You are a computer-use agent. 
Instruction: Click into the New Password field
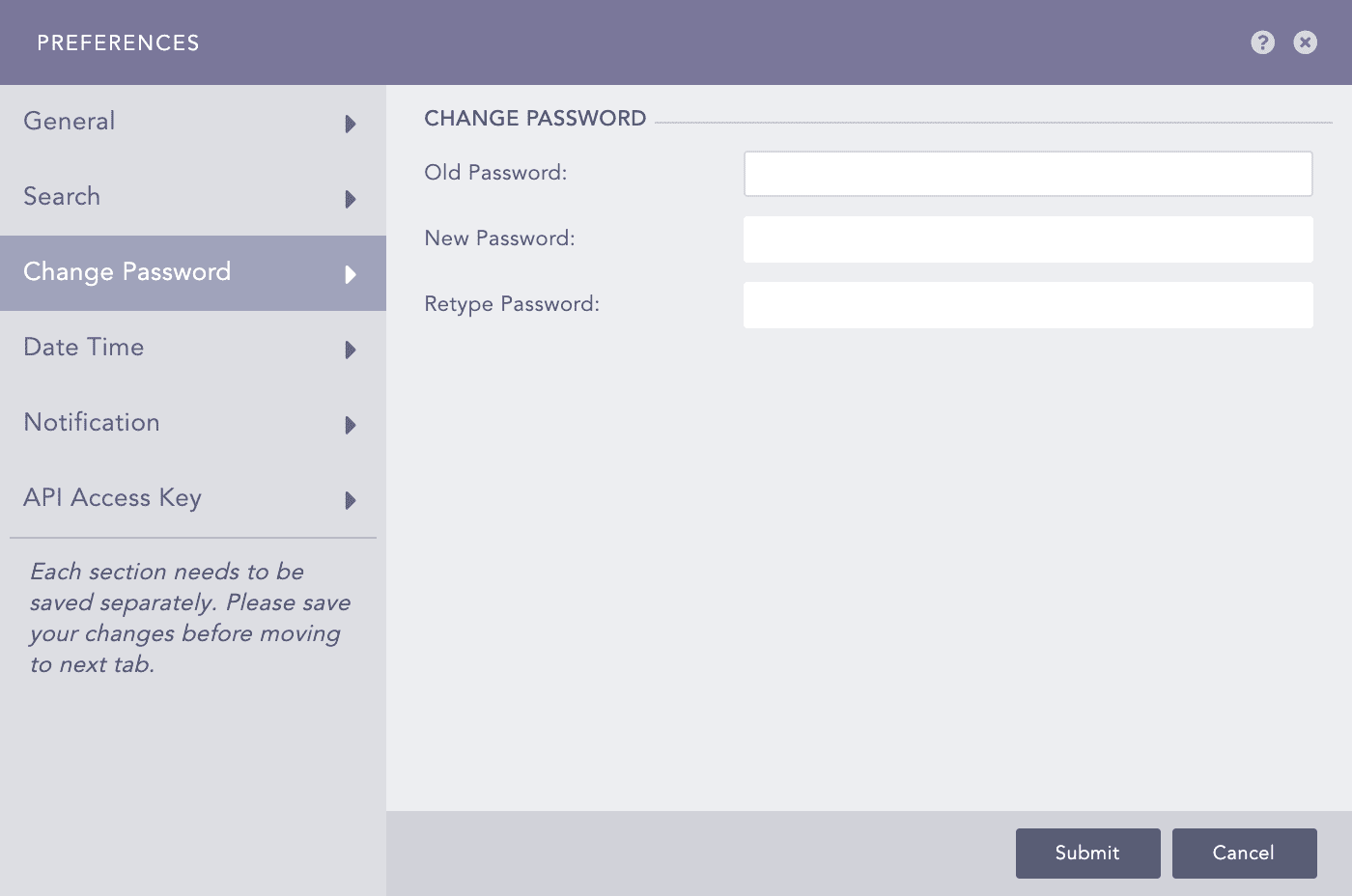[1028, 239]
